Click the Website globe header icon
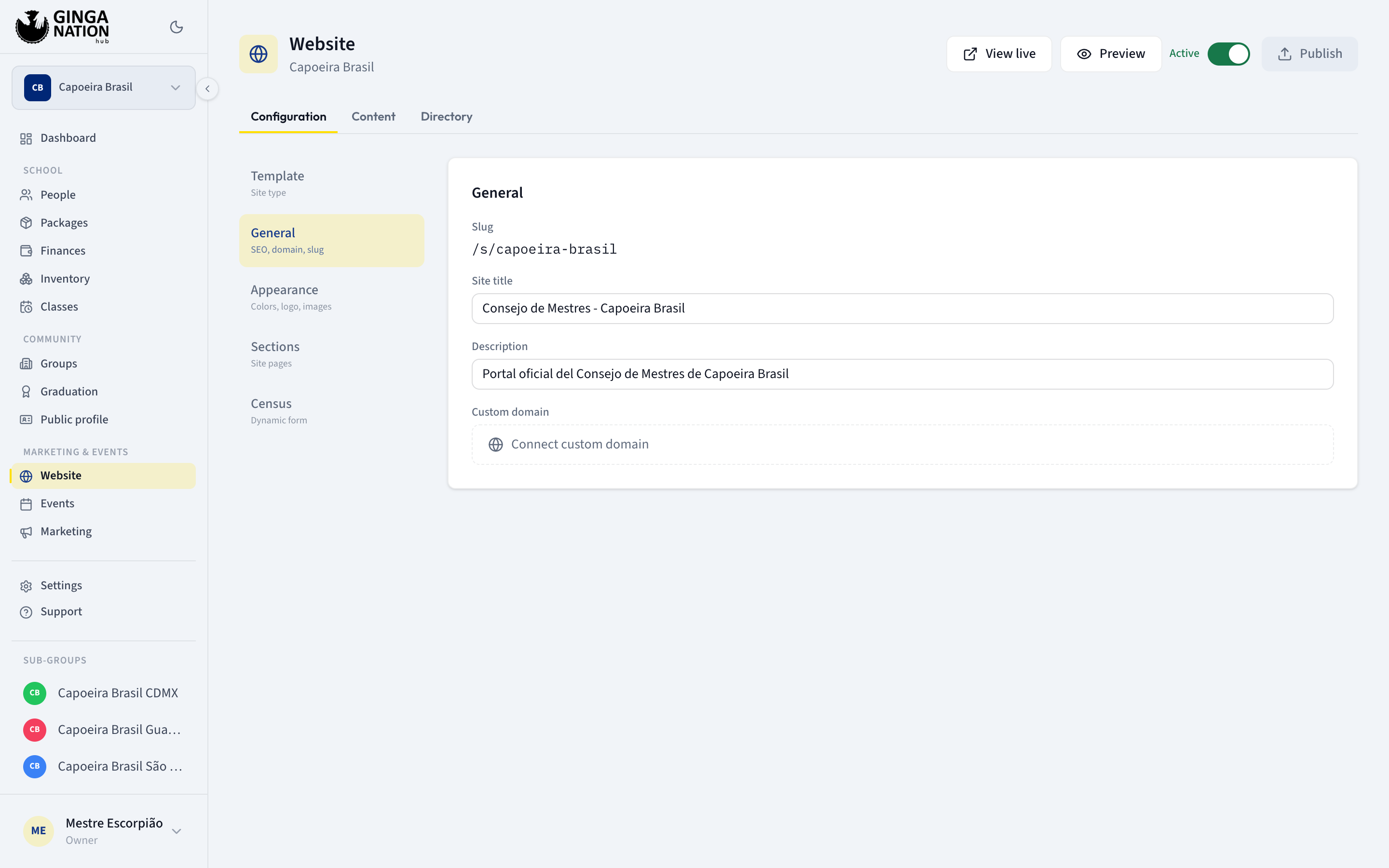Viewport: 1389px width, 868px height. [x=259, y=54]
